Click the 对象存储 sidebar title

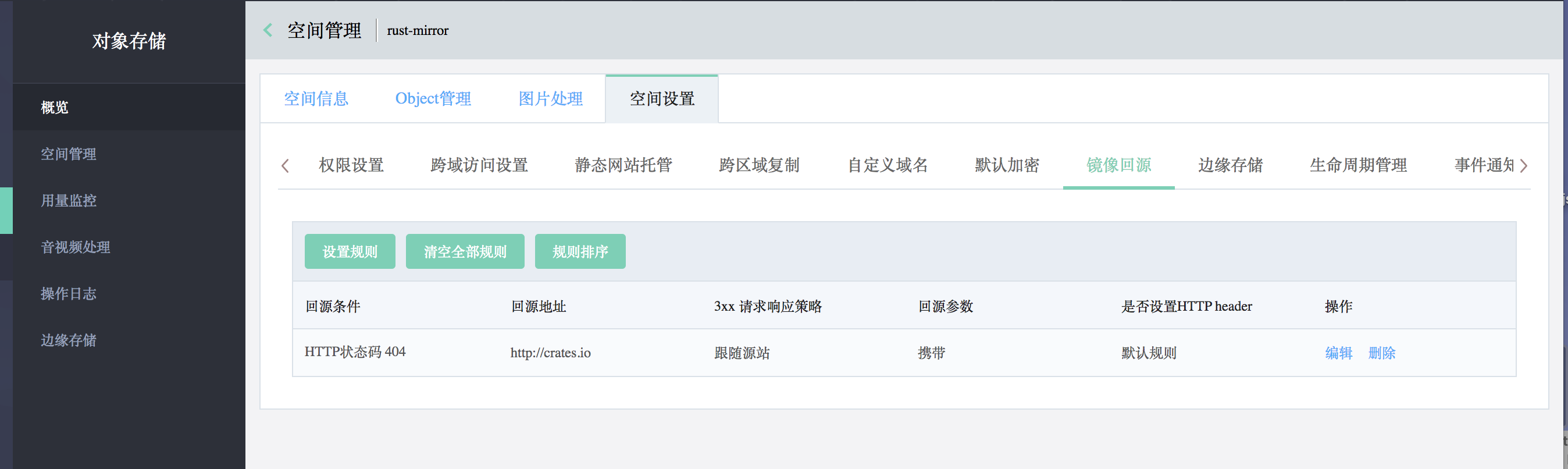click(129, 41)
